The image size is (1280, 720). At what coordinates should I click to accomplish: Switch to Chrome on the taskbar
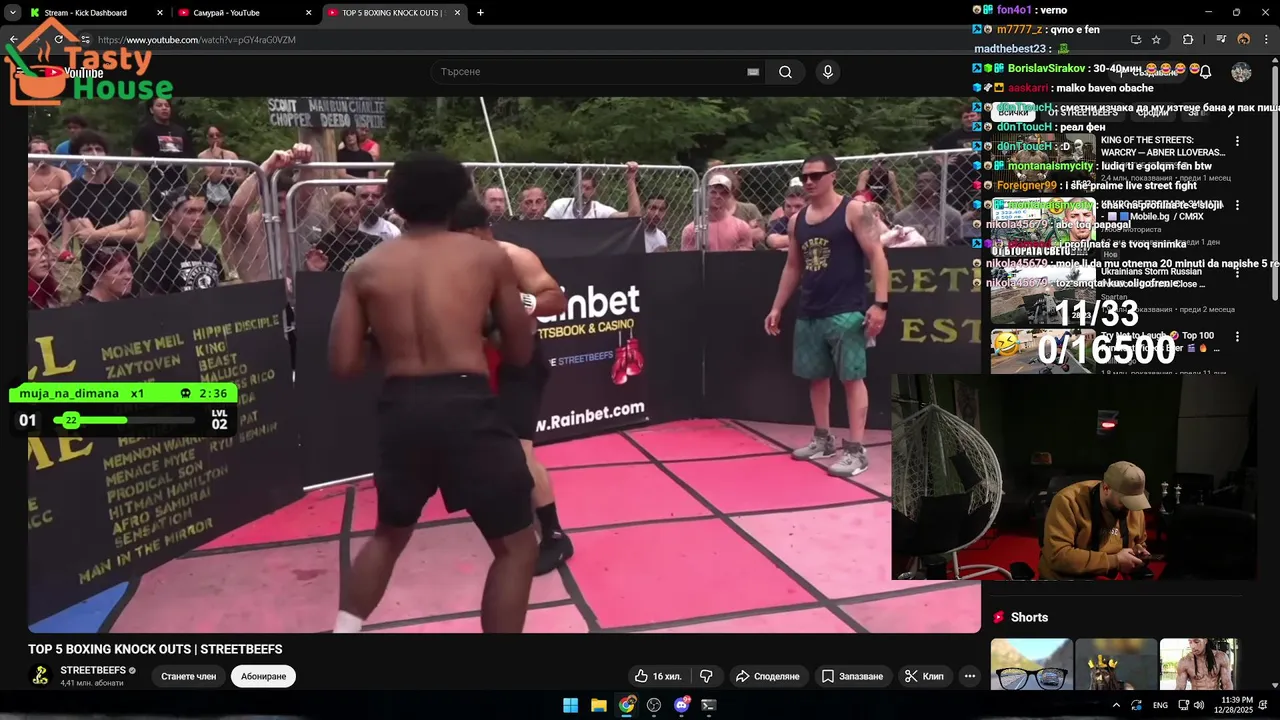626,705
